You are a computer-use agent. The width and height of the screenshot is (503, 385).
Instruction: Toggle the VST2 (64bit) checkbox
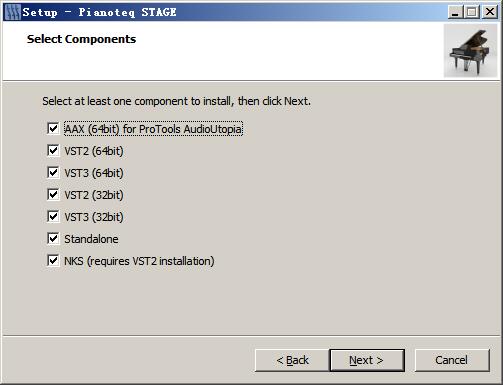click(53, 151)
